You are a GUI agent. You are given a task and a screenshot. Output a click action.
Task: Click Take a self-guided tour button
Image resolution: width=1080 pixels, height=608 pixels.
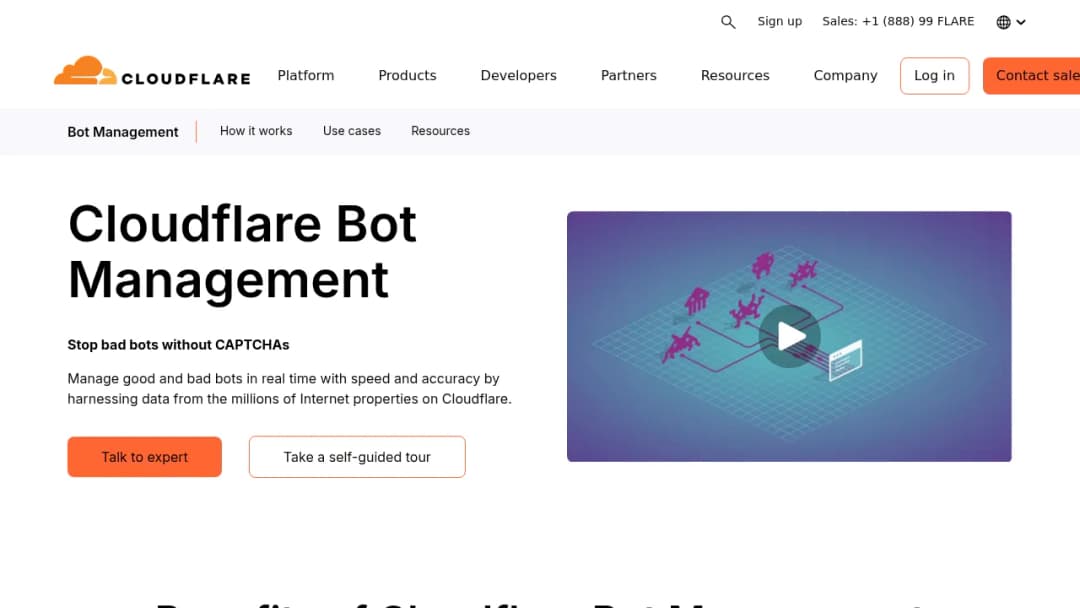[x=357, y=457]
